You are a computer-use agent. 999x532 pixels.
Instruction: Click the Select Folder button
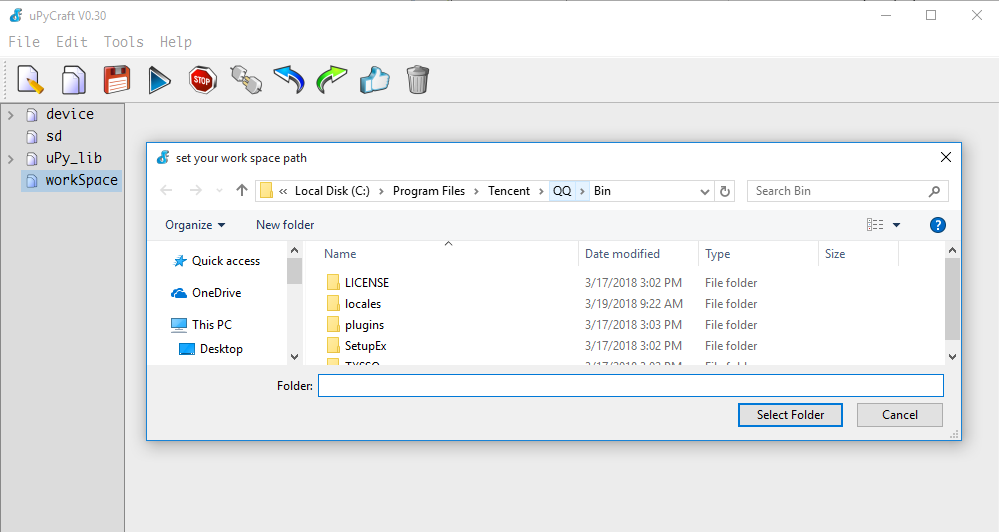[790, 415]
